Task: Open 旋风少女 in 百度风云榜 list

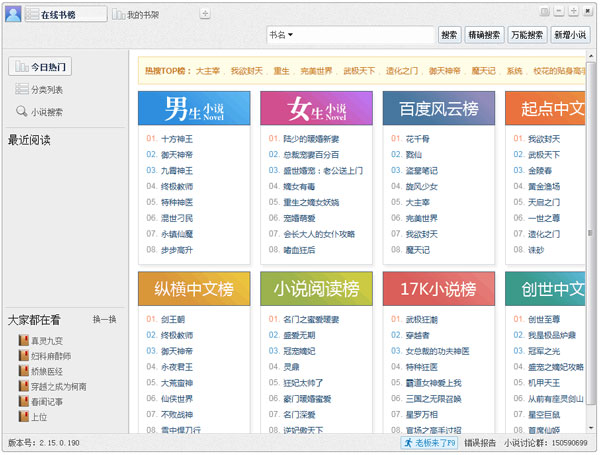Action: coord(422,187)
